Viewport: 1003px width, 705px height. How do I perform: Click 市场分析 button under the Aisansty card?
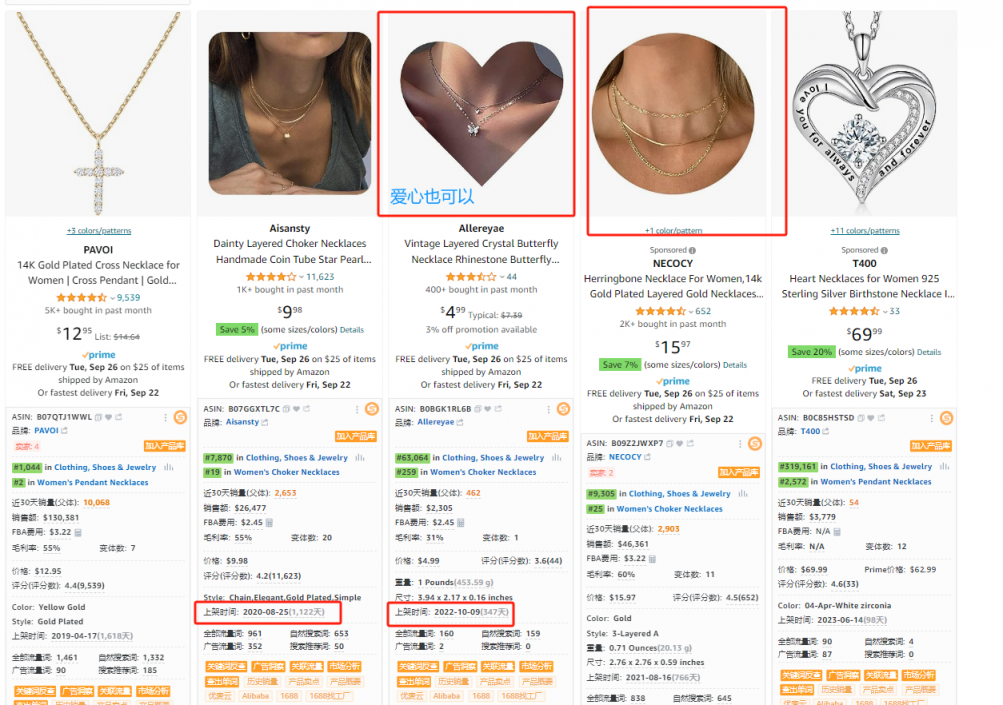(x=345, y=667)
